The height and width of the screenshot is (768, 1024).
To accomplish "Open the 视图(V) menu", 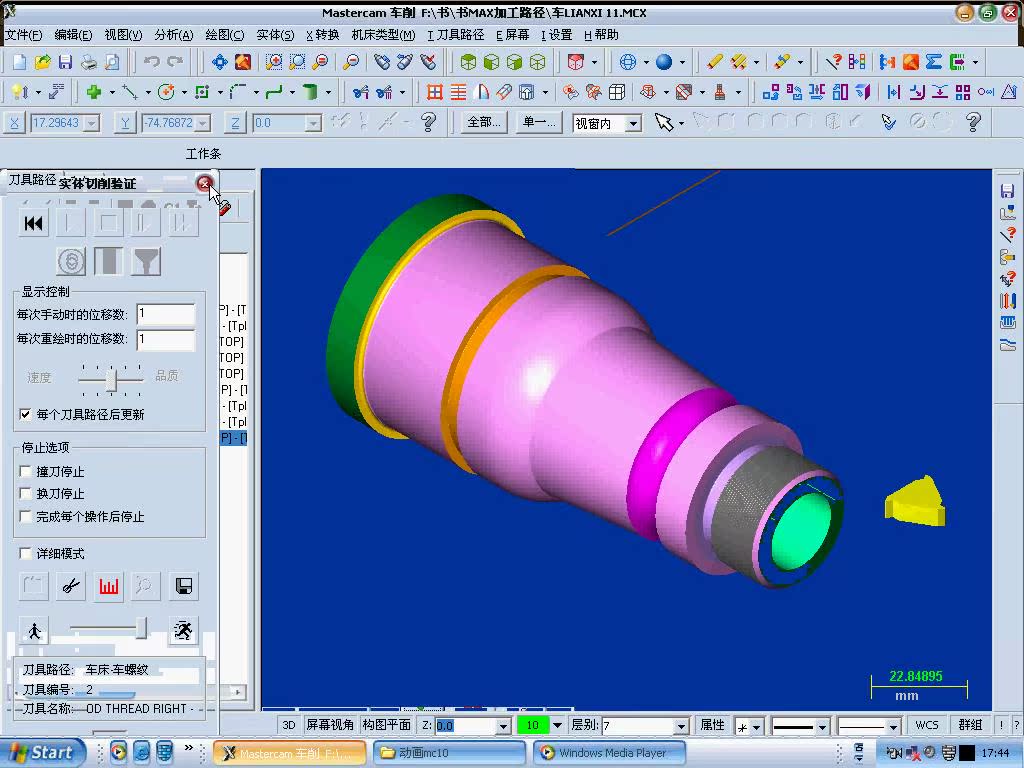I will tap(123, 35).
